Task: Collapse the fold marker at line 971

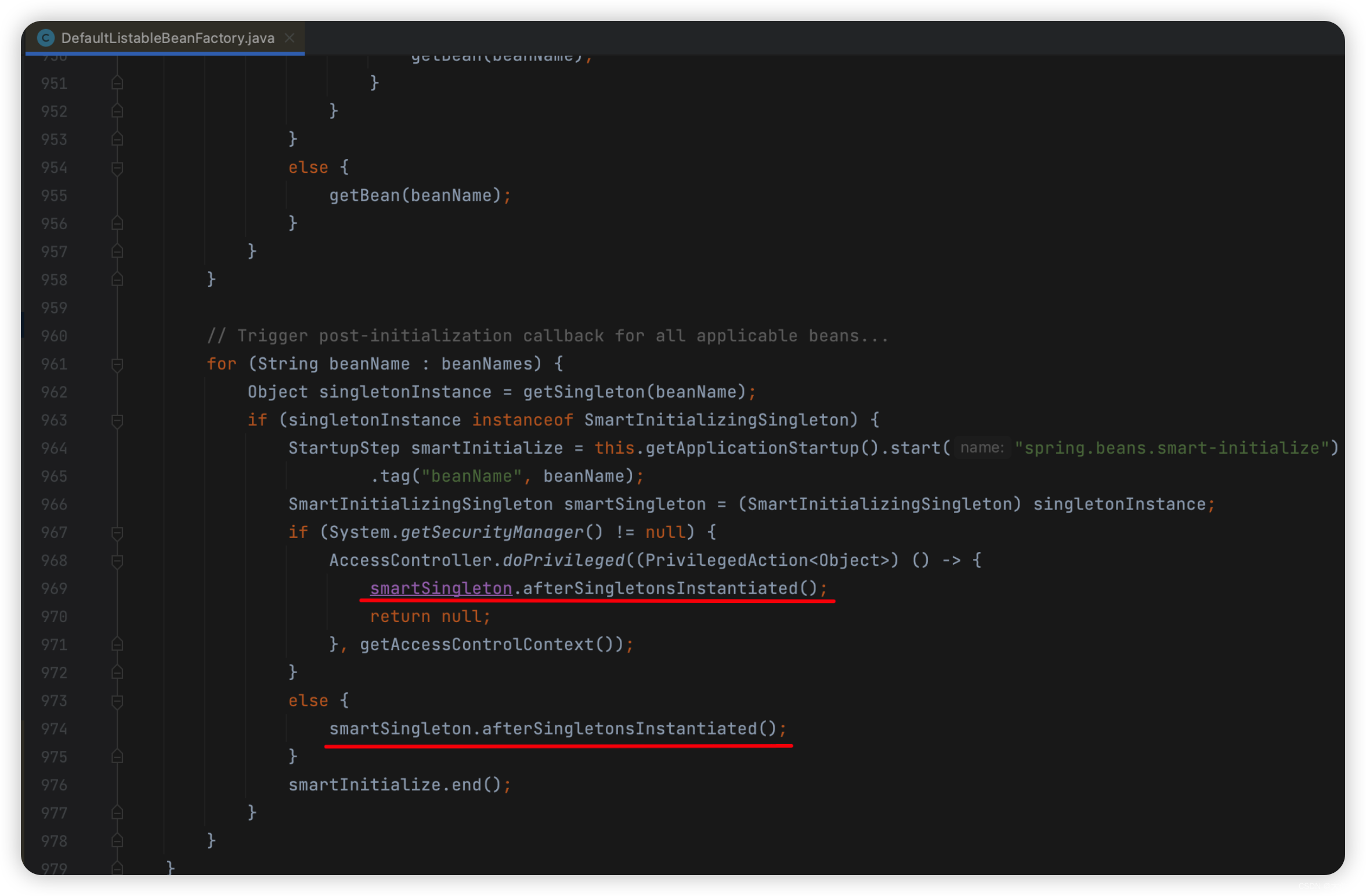Action: (x=117, y=645)
